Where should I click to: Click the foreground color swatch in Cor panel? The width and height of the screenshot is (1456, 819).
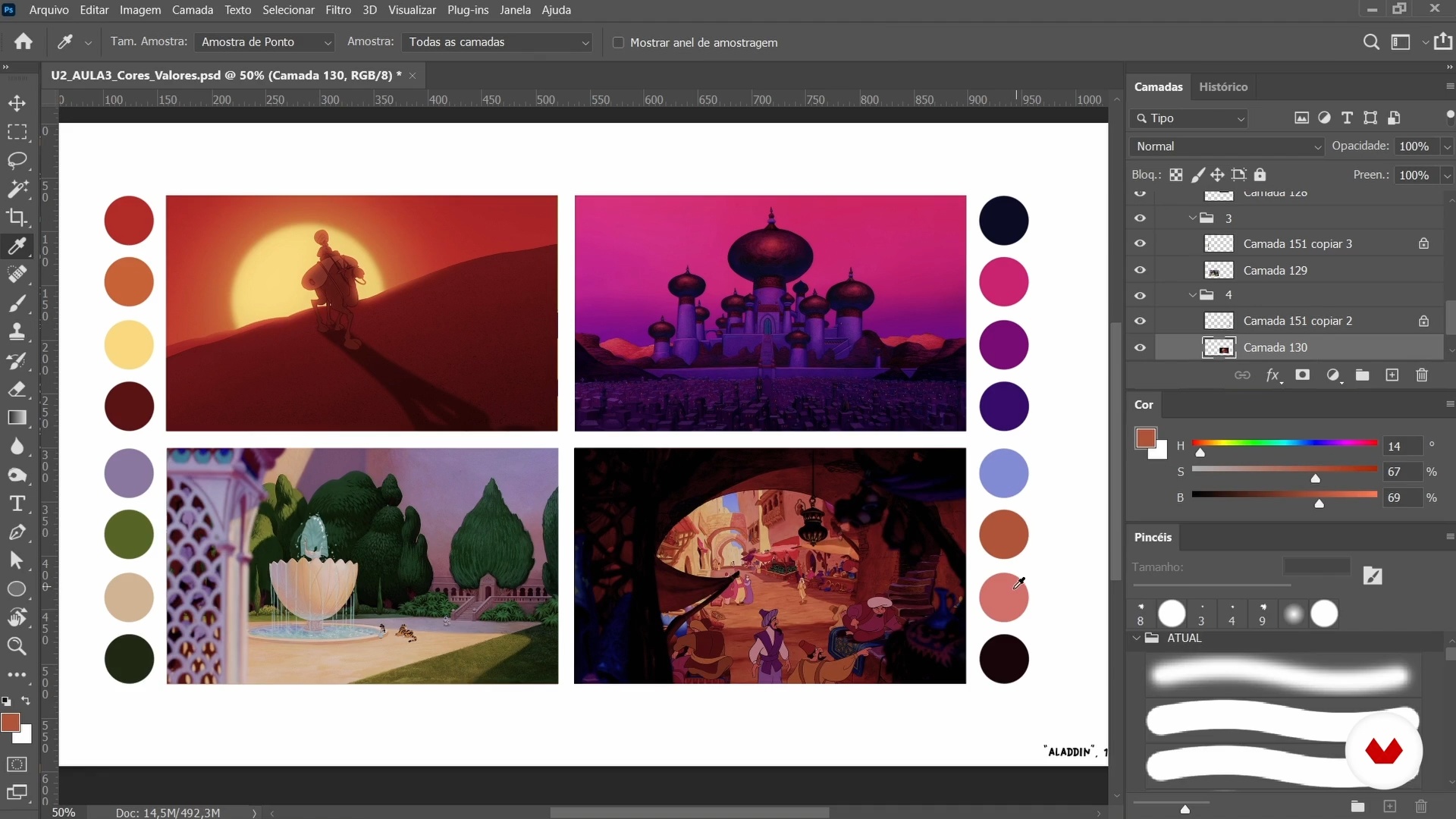(1145, 438)
